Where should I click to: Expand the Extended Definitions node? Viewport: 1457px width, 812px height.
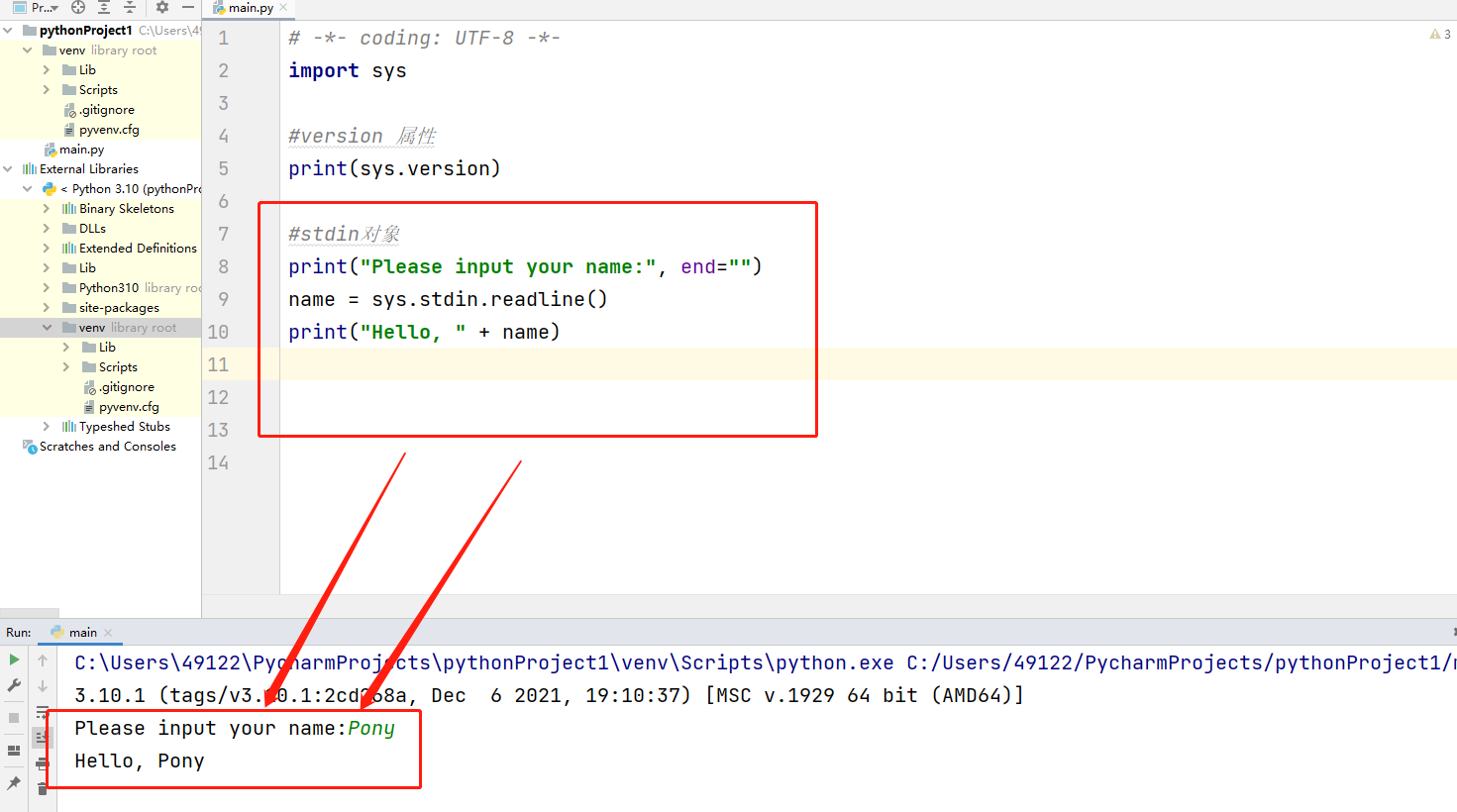(47, 249)
